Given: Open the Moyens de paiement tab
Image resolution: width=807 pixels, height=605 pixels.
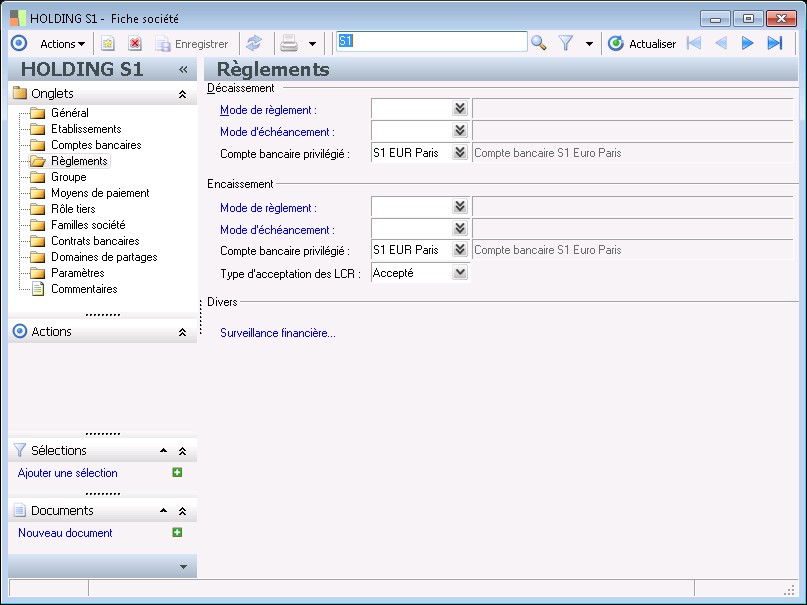Looking at the screenshot, I should click(x=100, y=193).
